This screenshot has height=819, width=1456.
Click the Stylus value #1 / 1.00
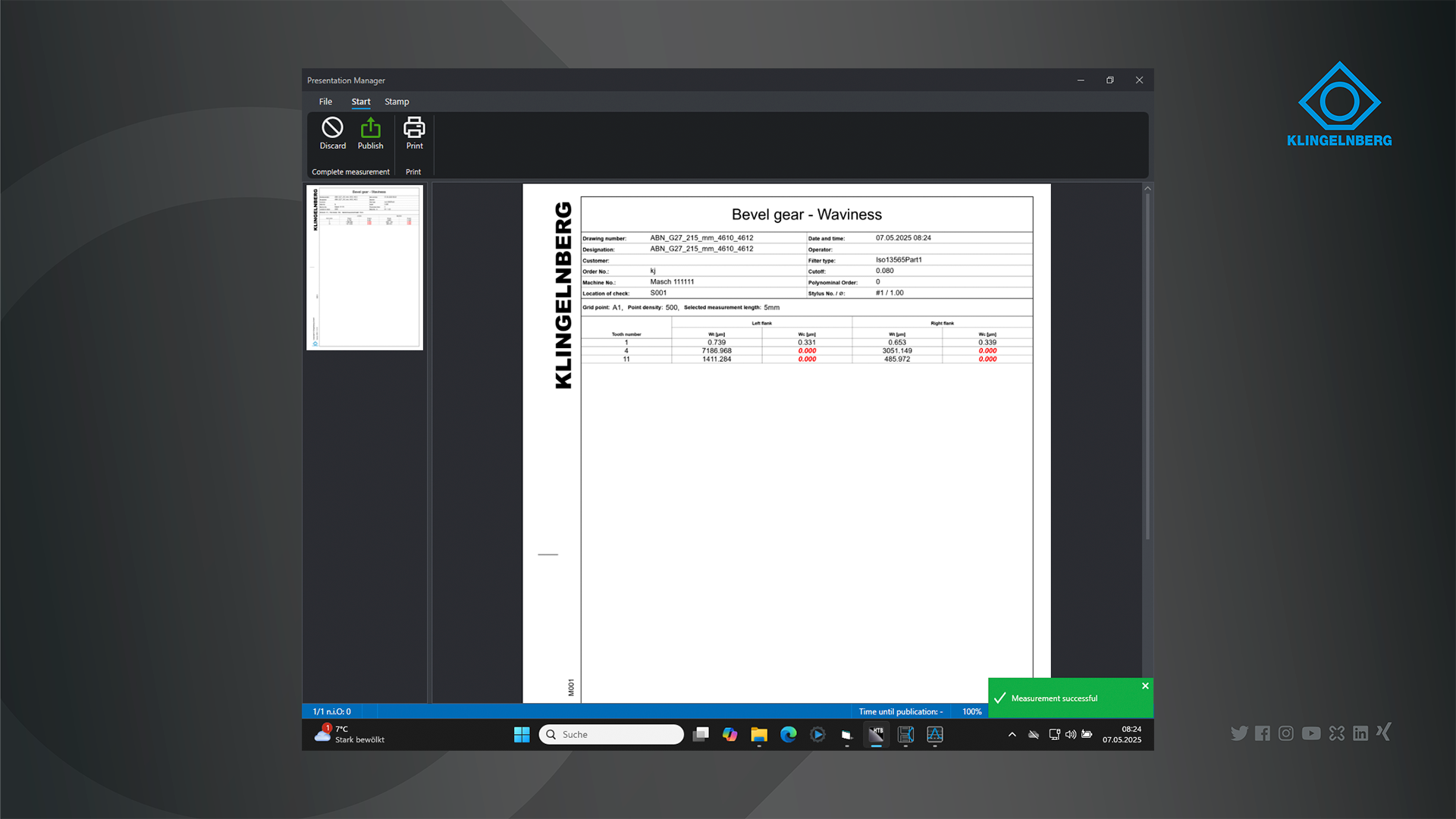(x=890, y=293)
